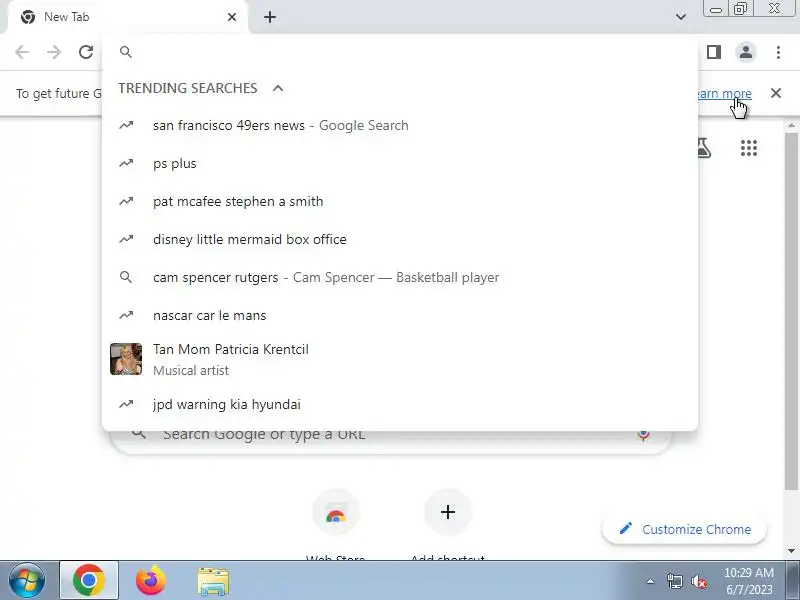This screenshot has height=600, width=800.
Task: Click the Learn more link
Action: pos(724,93)
